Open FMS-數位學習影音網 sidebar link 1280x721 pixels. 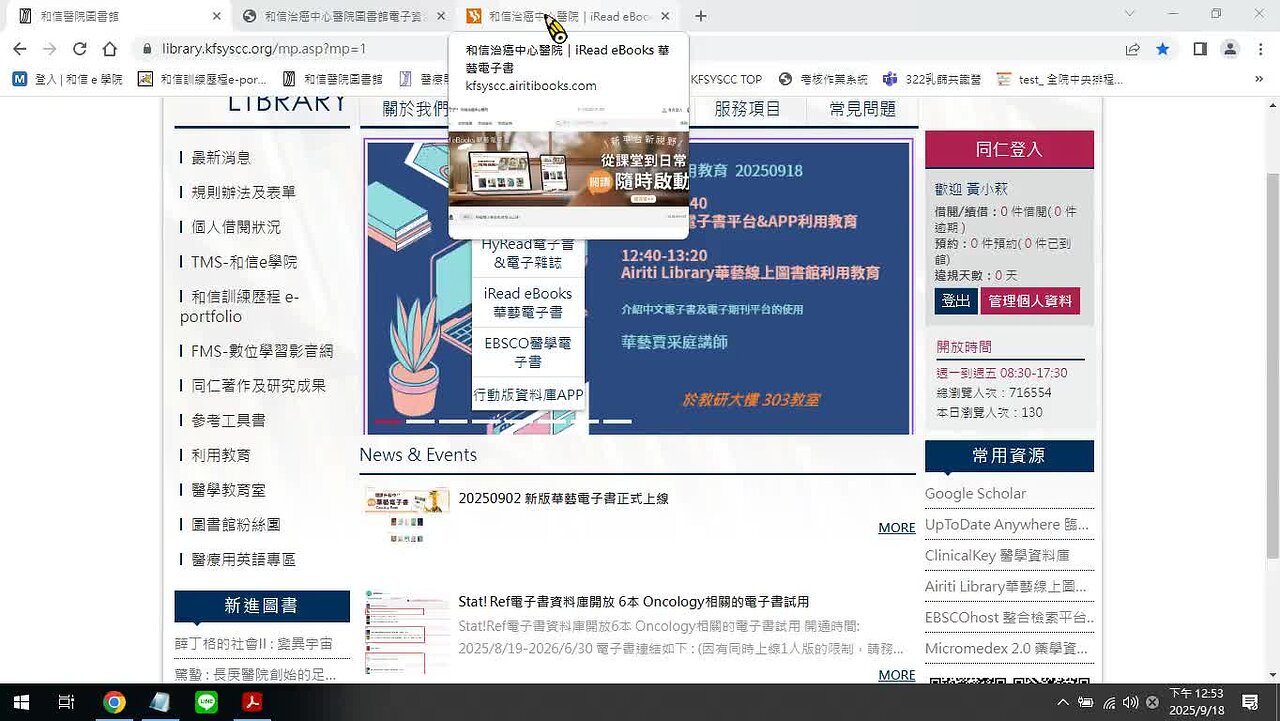tap(261, 351)
